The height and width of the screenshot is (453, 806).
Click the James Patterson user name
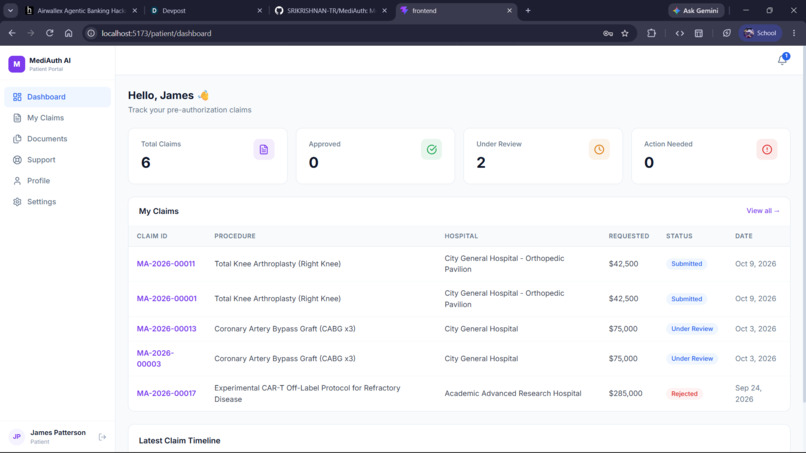coord(58,432)
